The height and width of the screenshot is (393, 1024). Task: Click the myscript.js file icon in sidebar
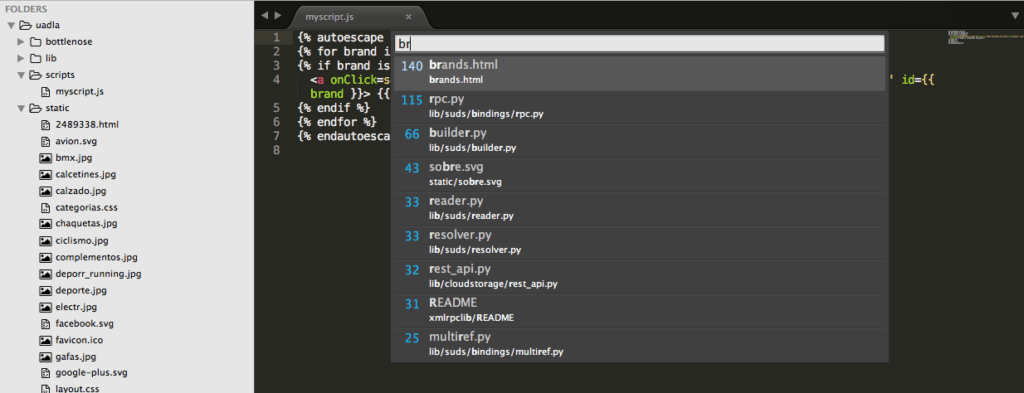tap(45, 92)
